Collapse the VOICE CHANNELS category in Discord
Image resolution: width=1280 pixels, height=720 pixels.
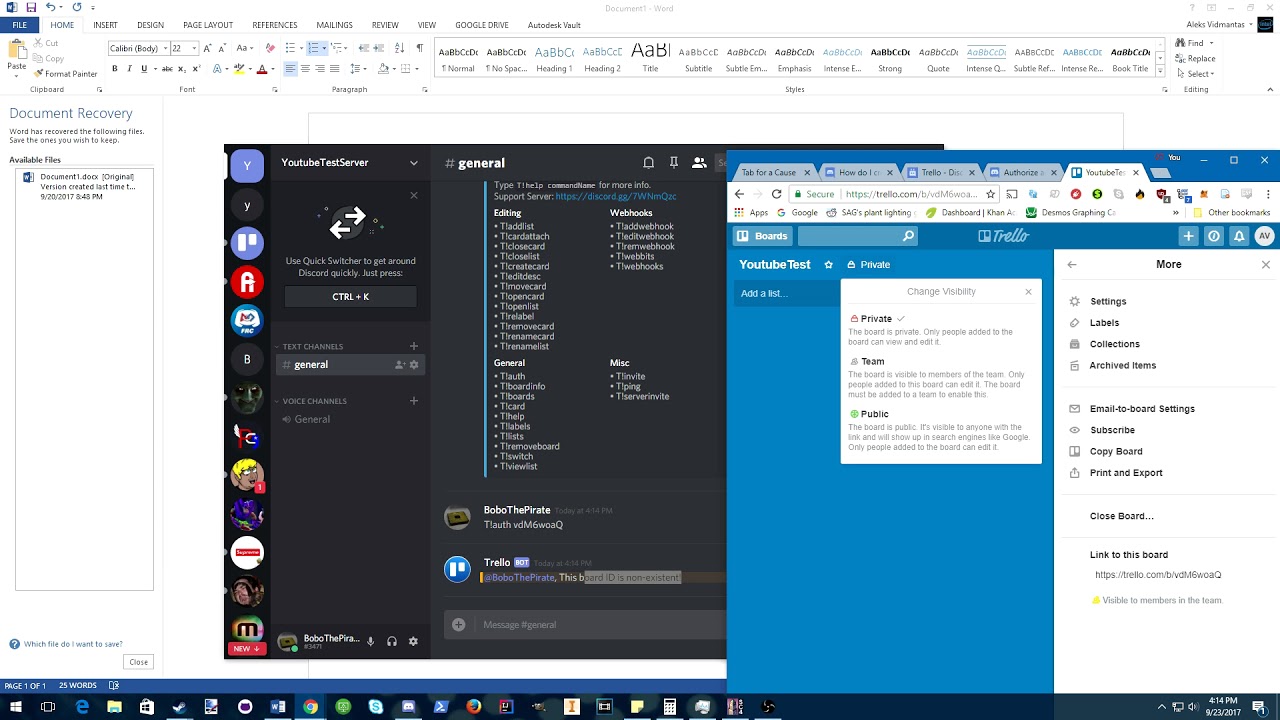[312, 401]
